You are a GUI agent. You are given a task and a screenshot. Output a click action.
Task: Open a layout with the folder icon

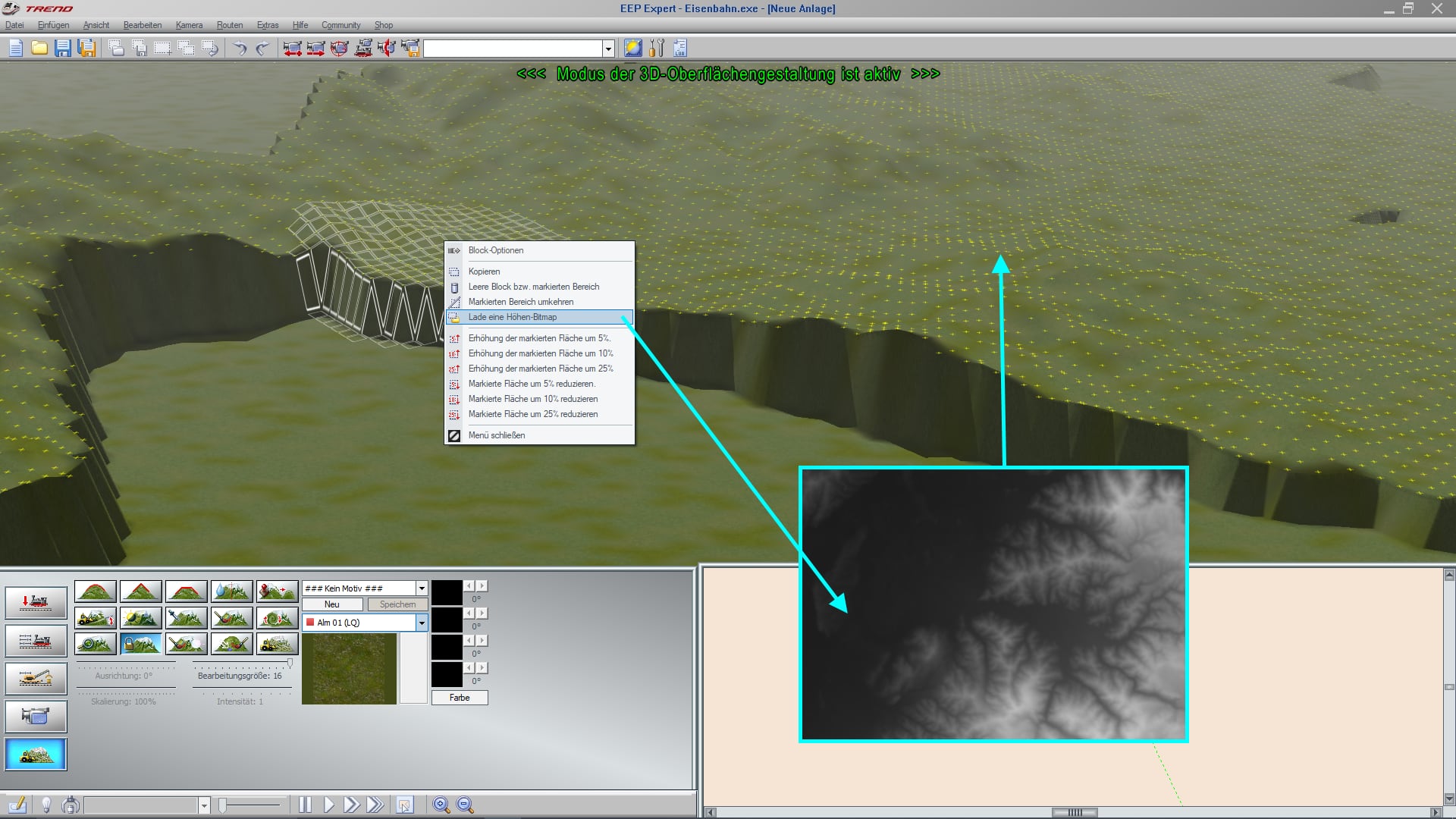pyautogui.click(x=39, y=49)
